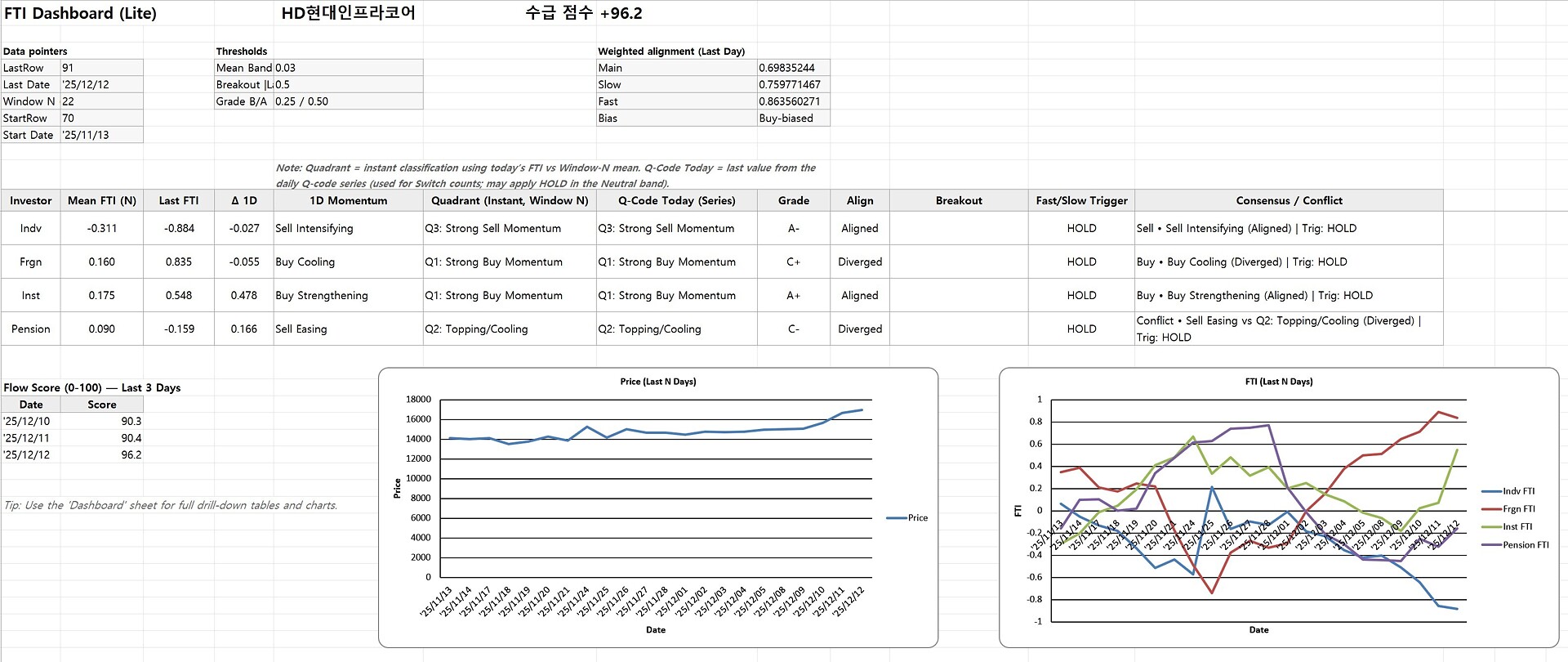
Task: Click the Breakout threshold value 0.5
Action: point(349,85)
